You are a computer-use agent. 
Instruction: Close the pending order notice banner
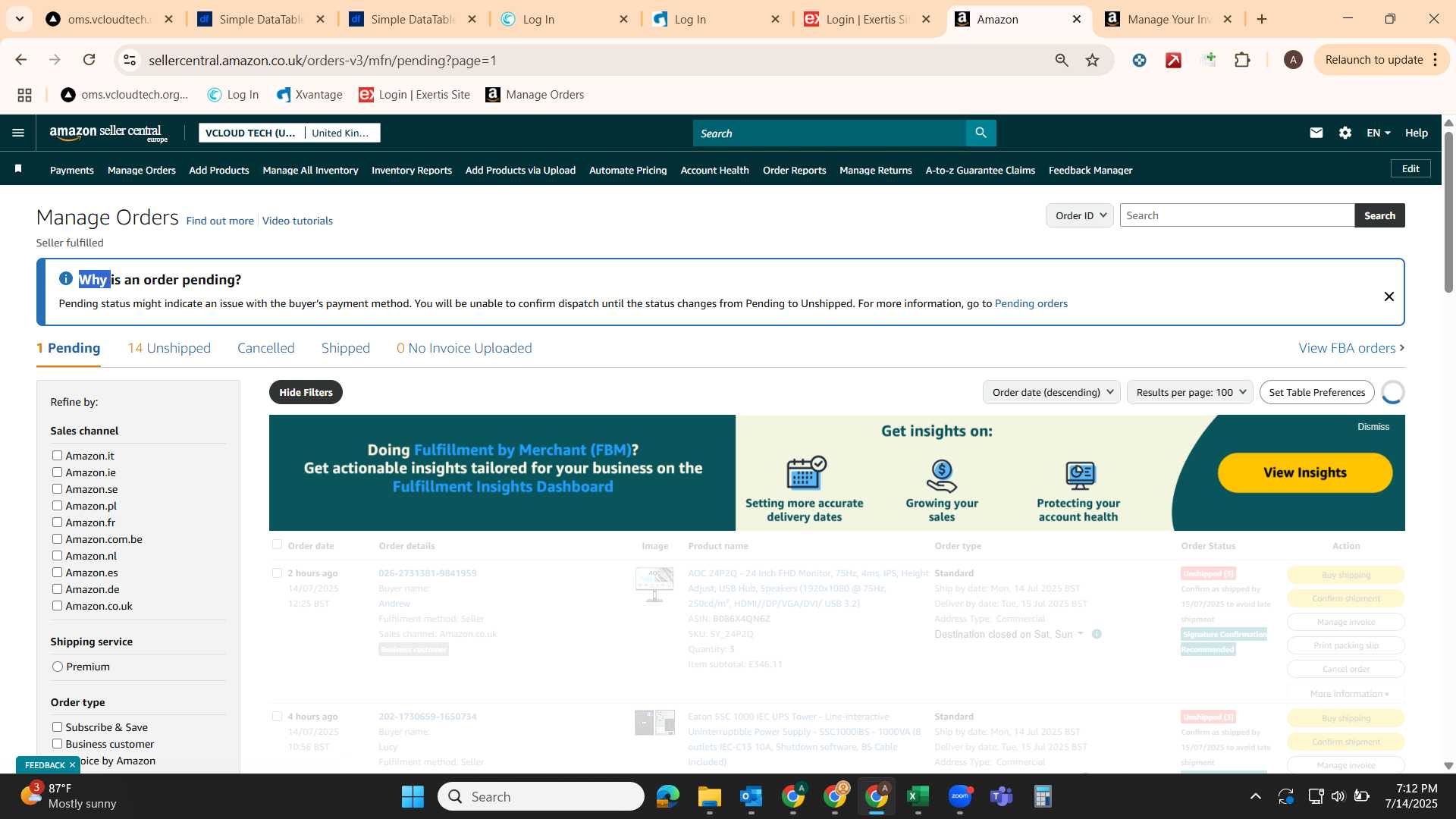[1389, 297]
